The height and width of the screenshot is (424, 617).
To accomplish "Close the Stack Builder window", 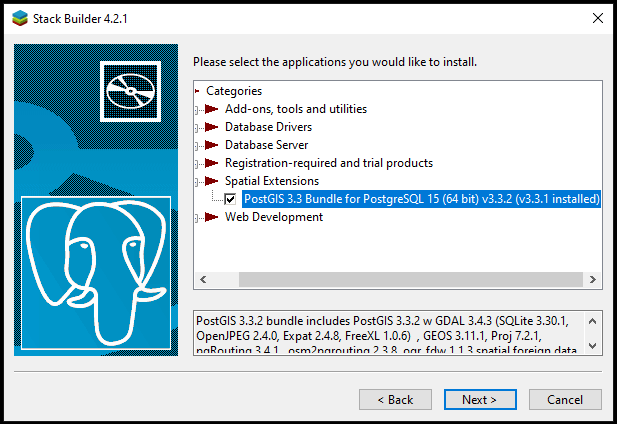I will [x=598, y=18].
